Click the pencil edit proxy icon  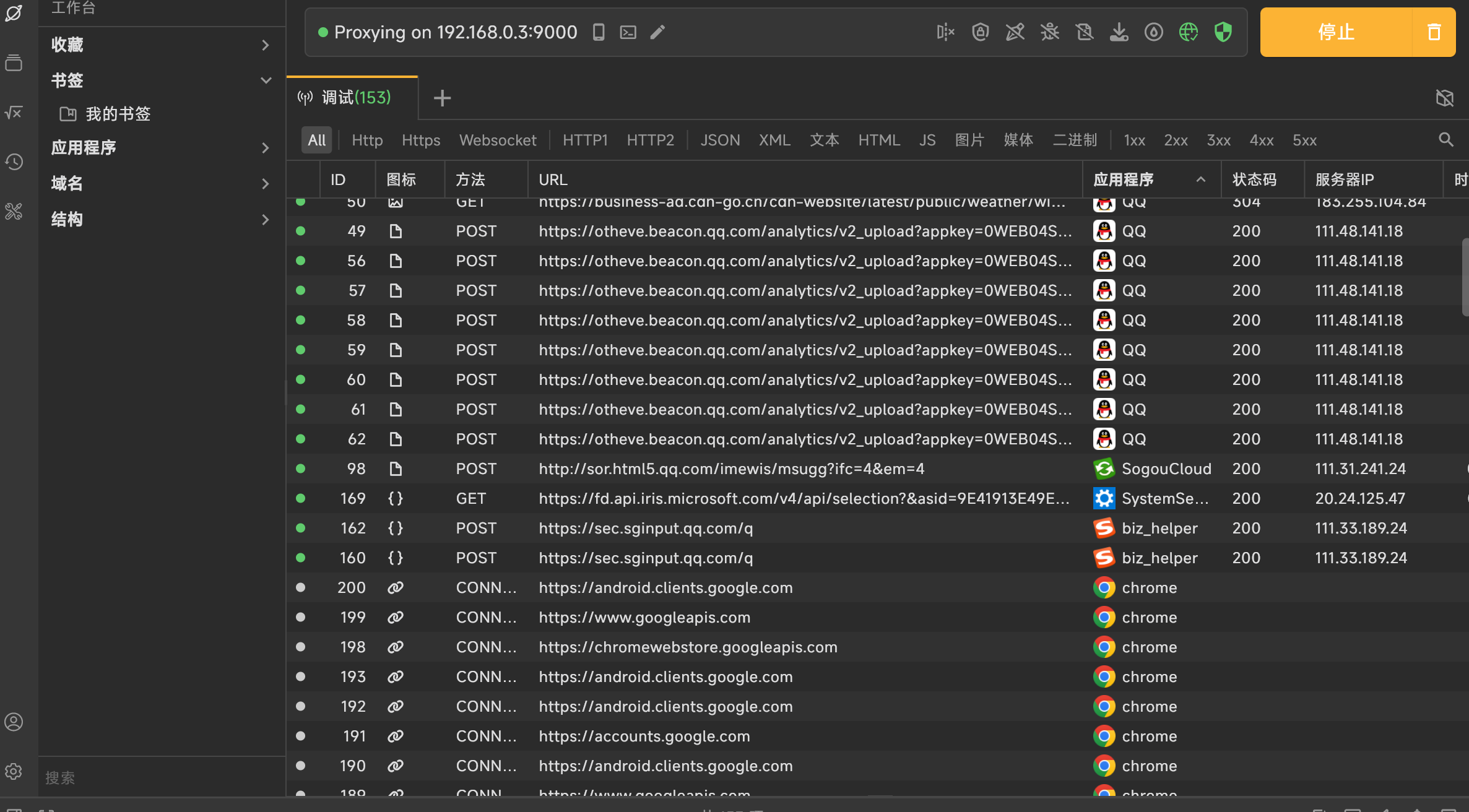click(x=657, y=32)
